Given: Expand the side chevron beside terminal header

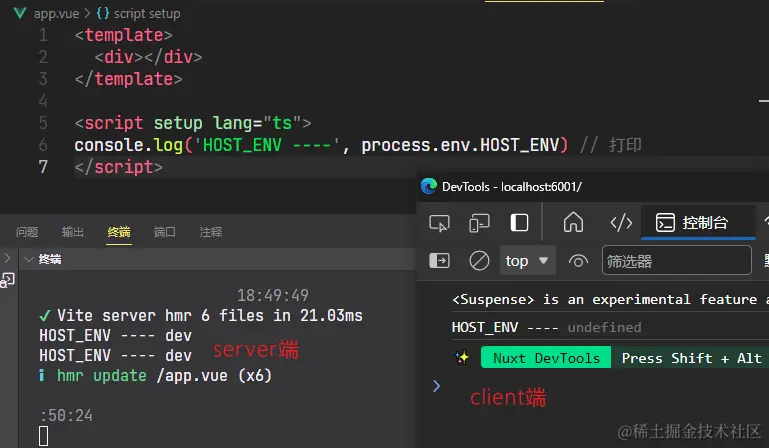Looking at the screenshot, I should coord(7,258).
